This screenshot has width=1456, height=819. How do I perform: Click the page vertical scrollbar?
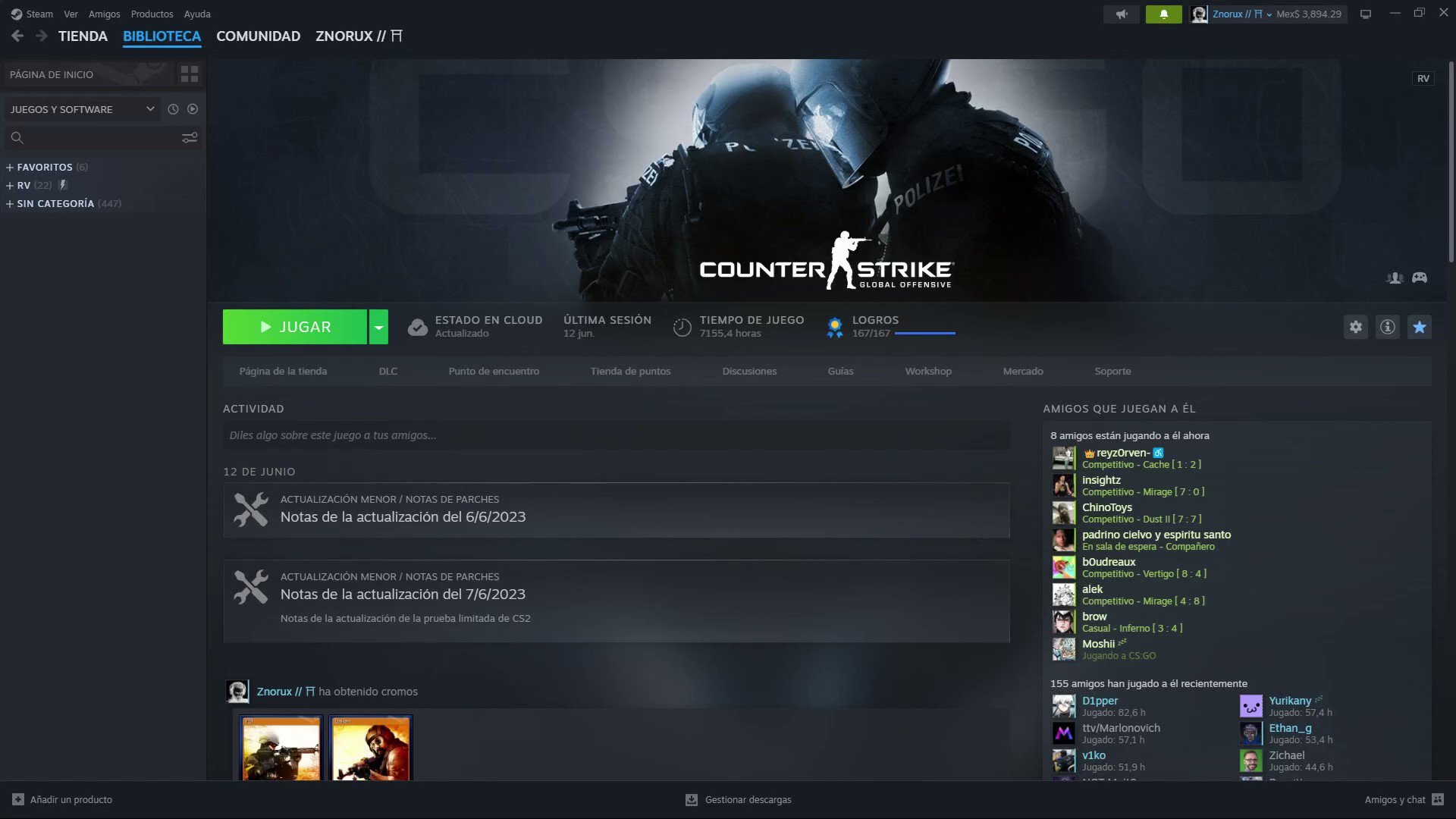(x=1451, y=163)
